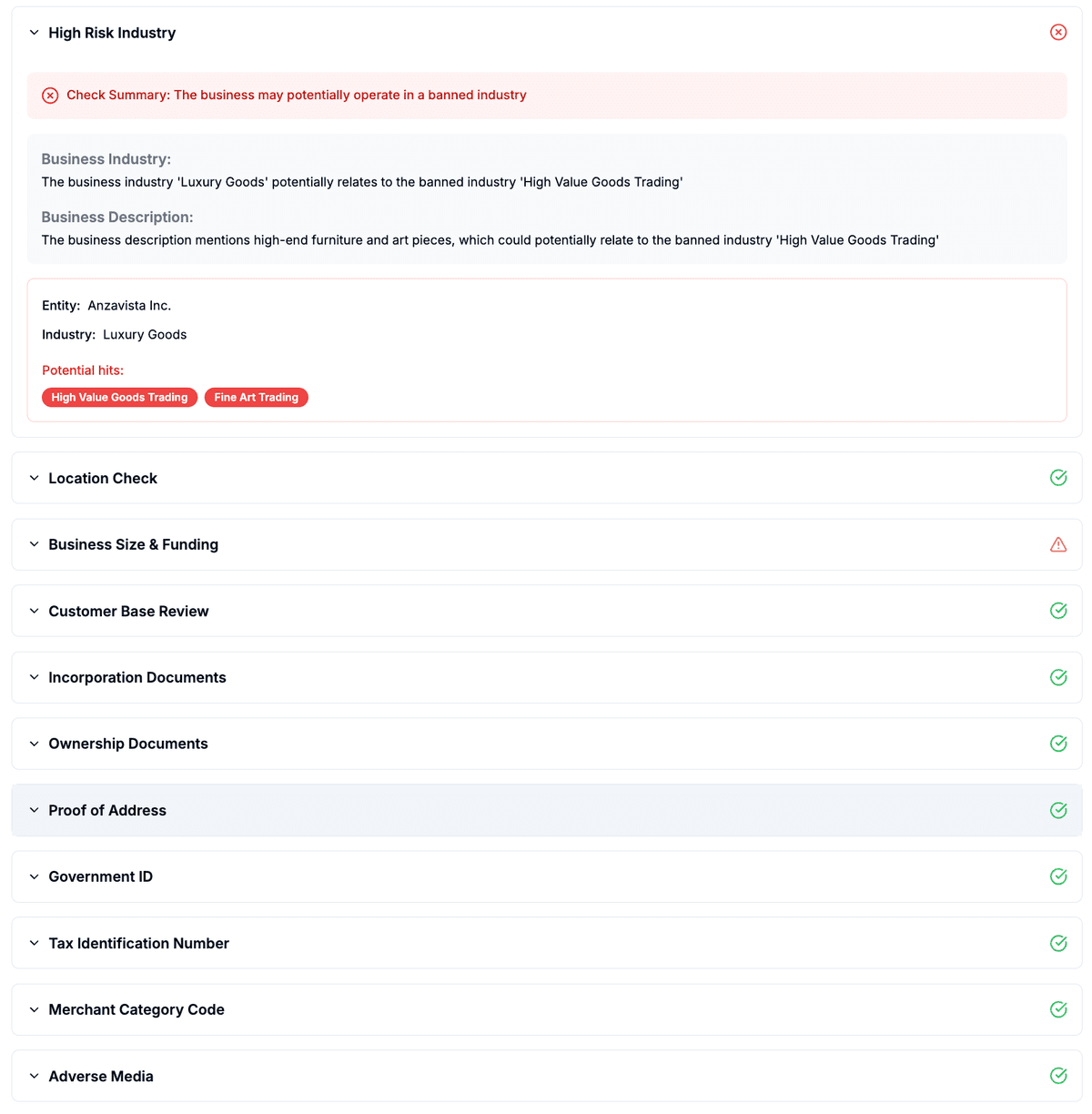Image resolution: width=1092 pixels, height=1114 pixels.
Task: Click the Fine Art Trading tag
Action: (256, 397)
